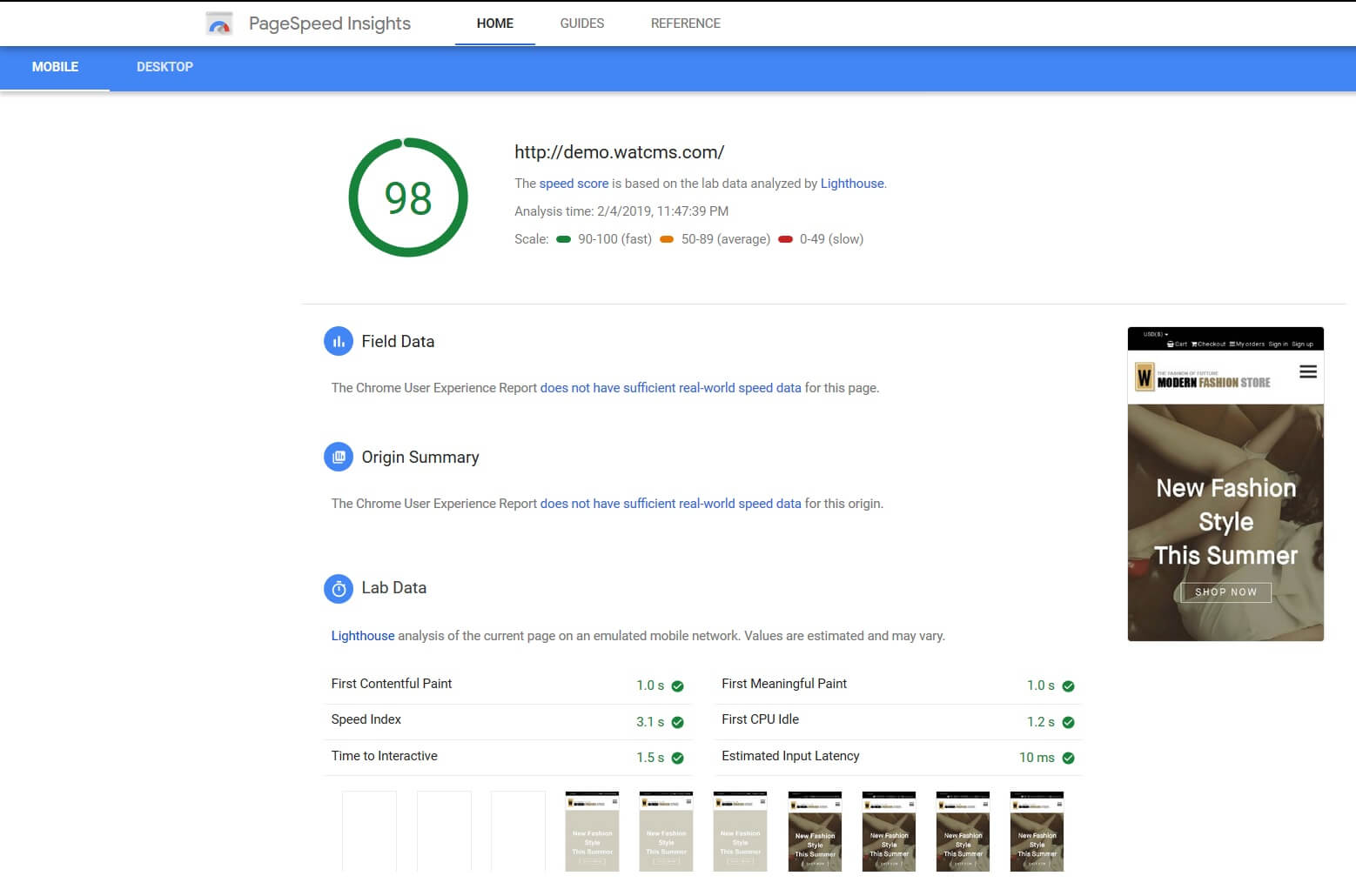This screenshot has height=896, width=1356.
Task: Follow the Lighthouse link in score description
Action: (x=851, y=184)
